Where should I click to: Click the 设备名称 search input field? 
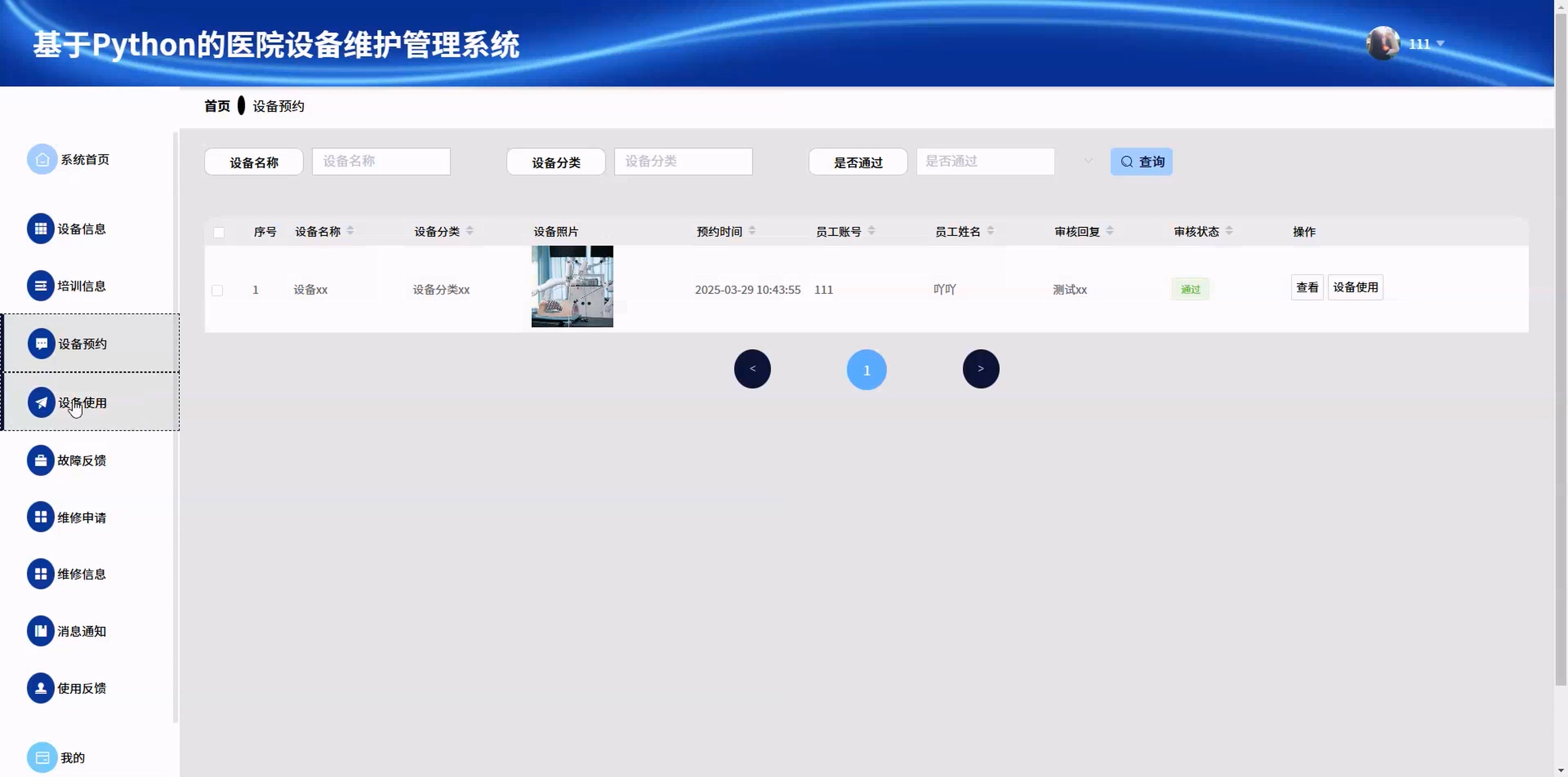pyautogui.click(x=381, y=161)
